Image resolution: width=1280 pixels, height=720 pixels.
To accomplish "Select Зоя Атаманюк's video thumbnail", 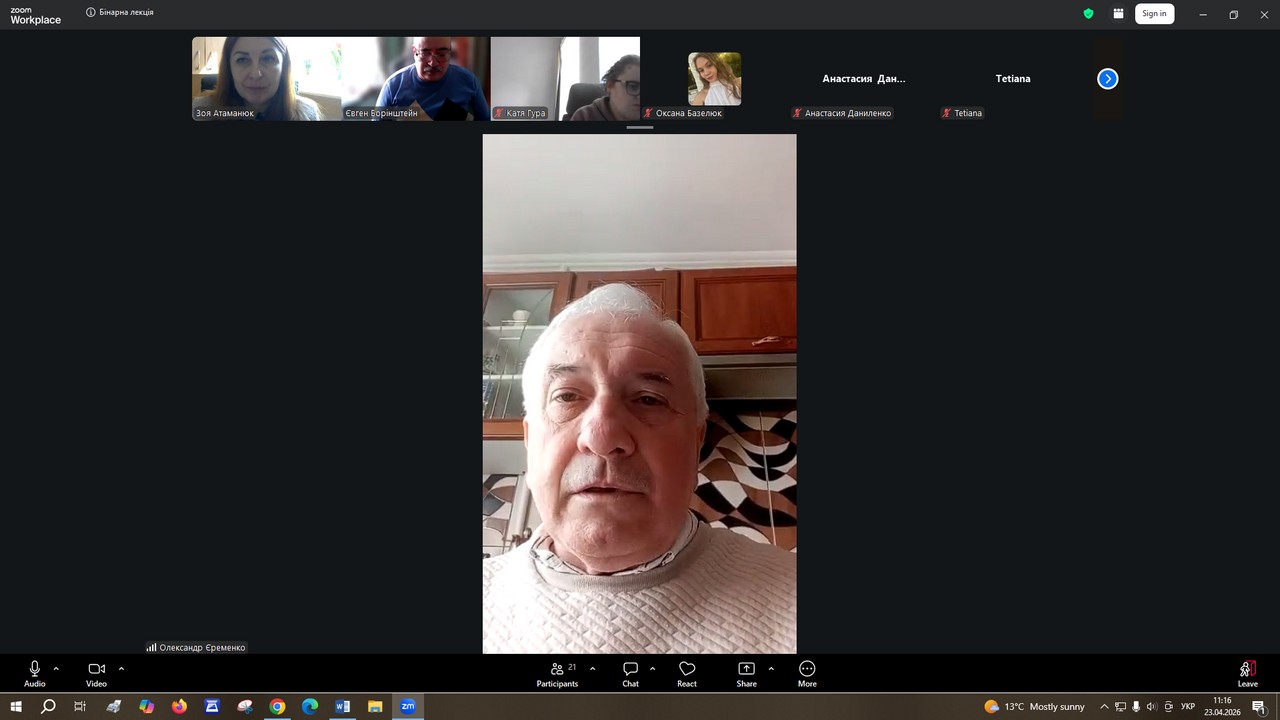I will click(x=266, y=79).
